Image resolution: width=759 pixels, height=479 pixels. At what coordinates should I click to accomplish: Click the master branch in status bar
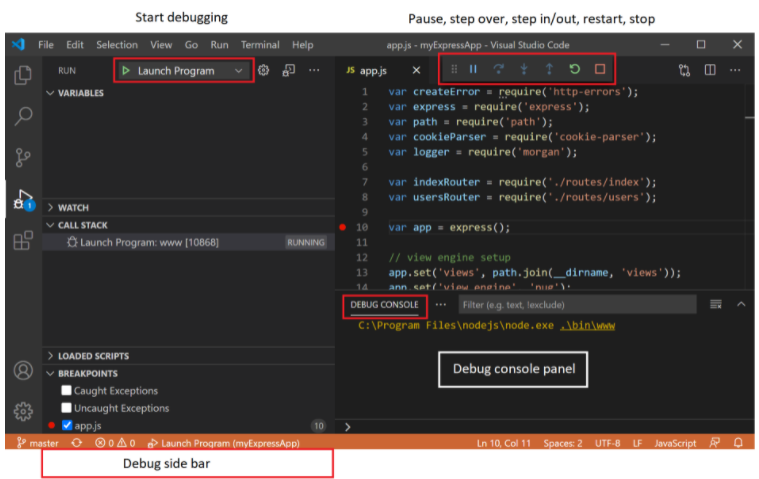38,443
